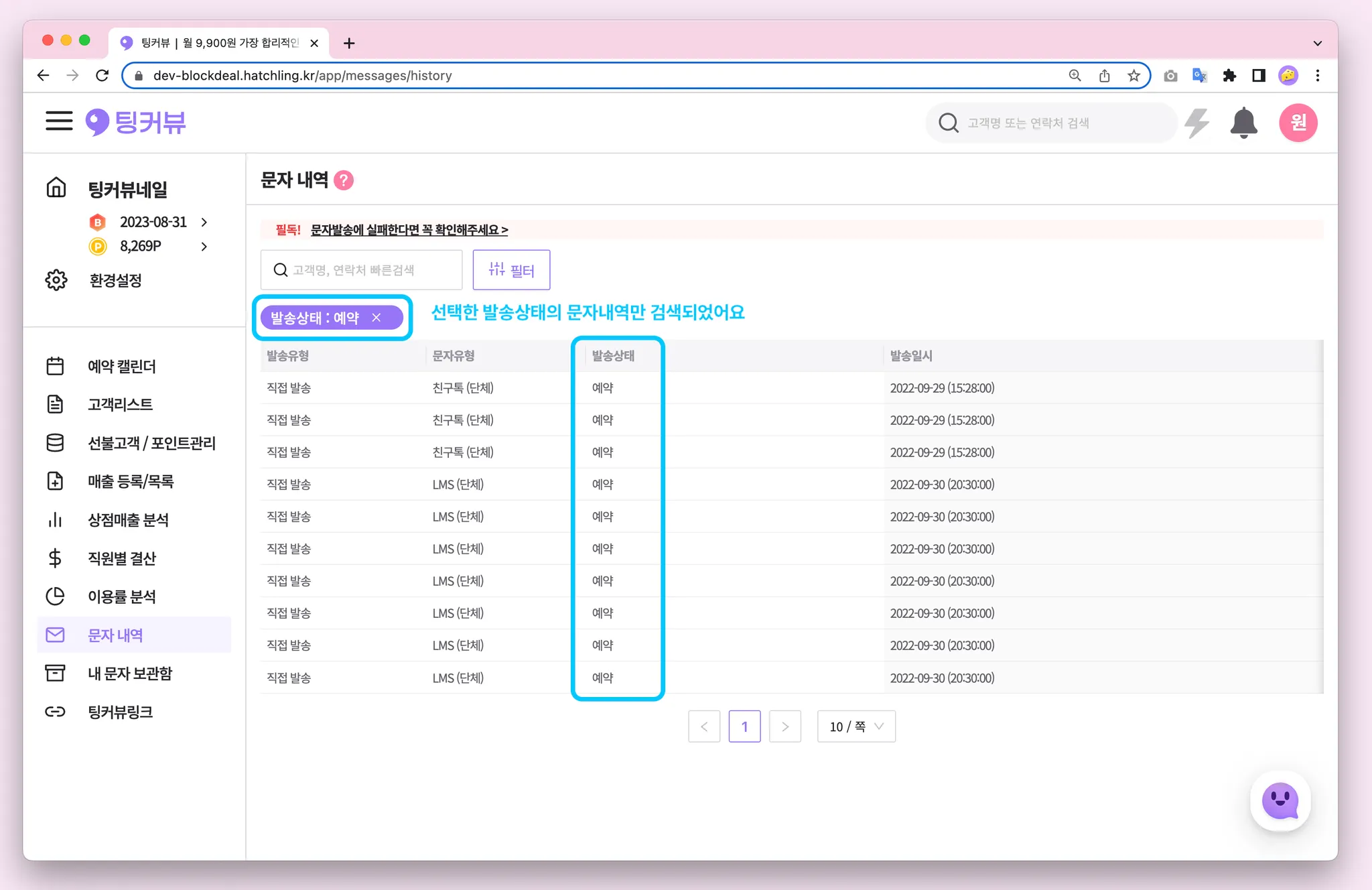Open the purple chatbot support bubble
1372x890 pixels.
(1280, 800)
